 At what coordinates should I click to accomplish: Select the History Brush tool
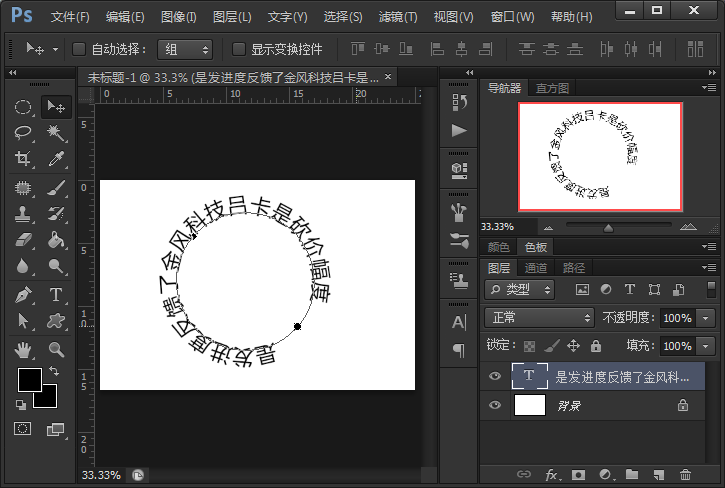click(x=56, y=214)
